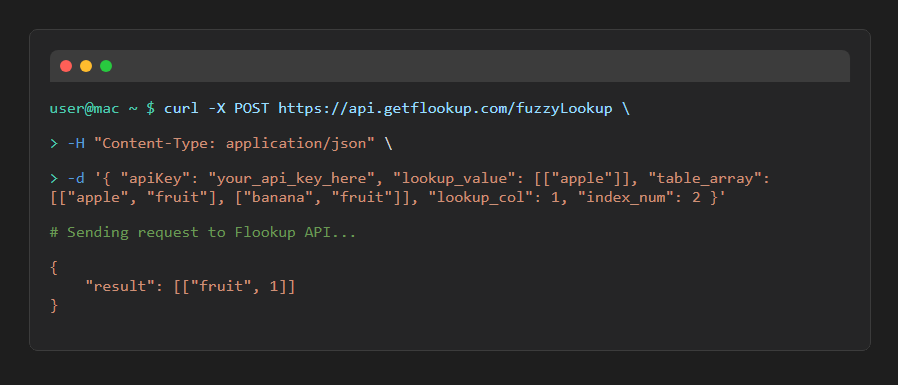
Task: Click the comment "# Sending request to Flookup API..."
Action: [203, 232]
